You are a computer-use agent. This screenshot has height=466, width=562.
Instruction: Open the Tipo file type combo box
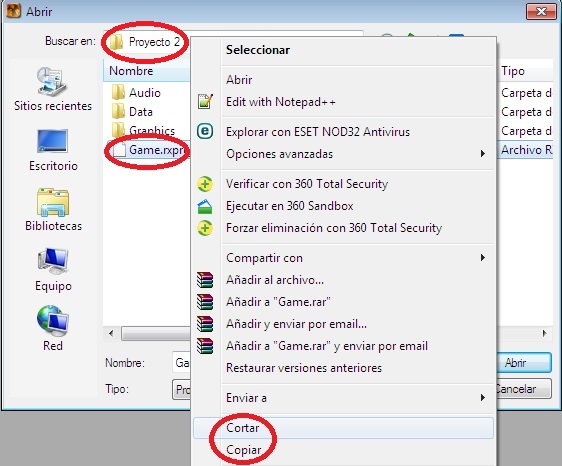(x=181, y=389)
